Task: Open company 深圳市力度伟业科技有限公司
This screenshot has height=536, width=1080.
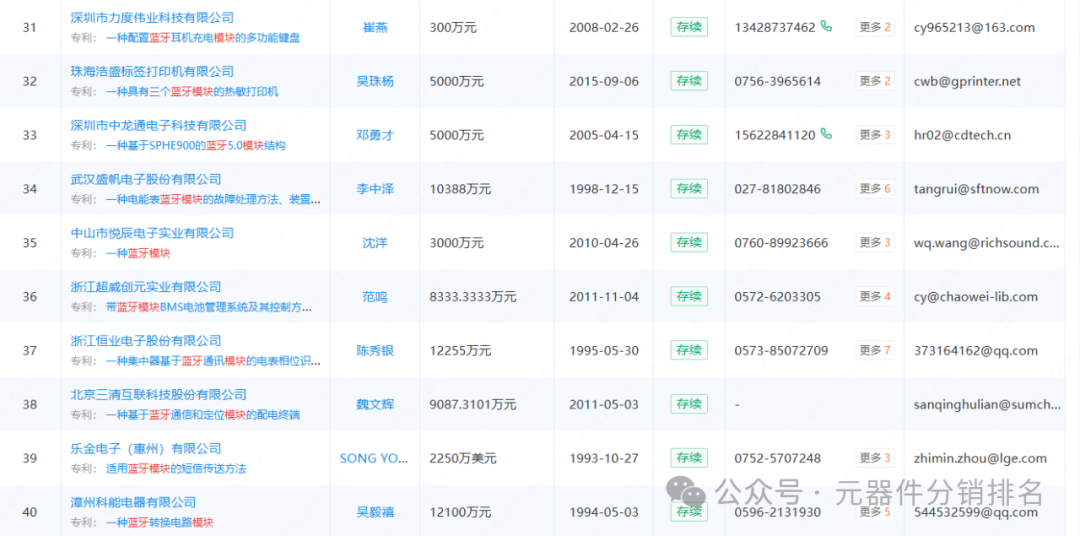Action: [152, 18]
